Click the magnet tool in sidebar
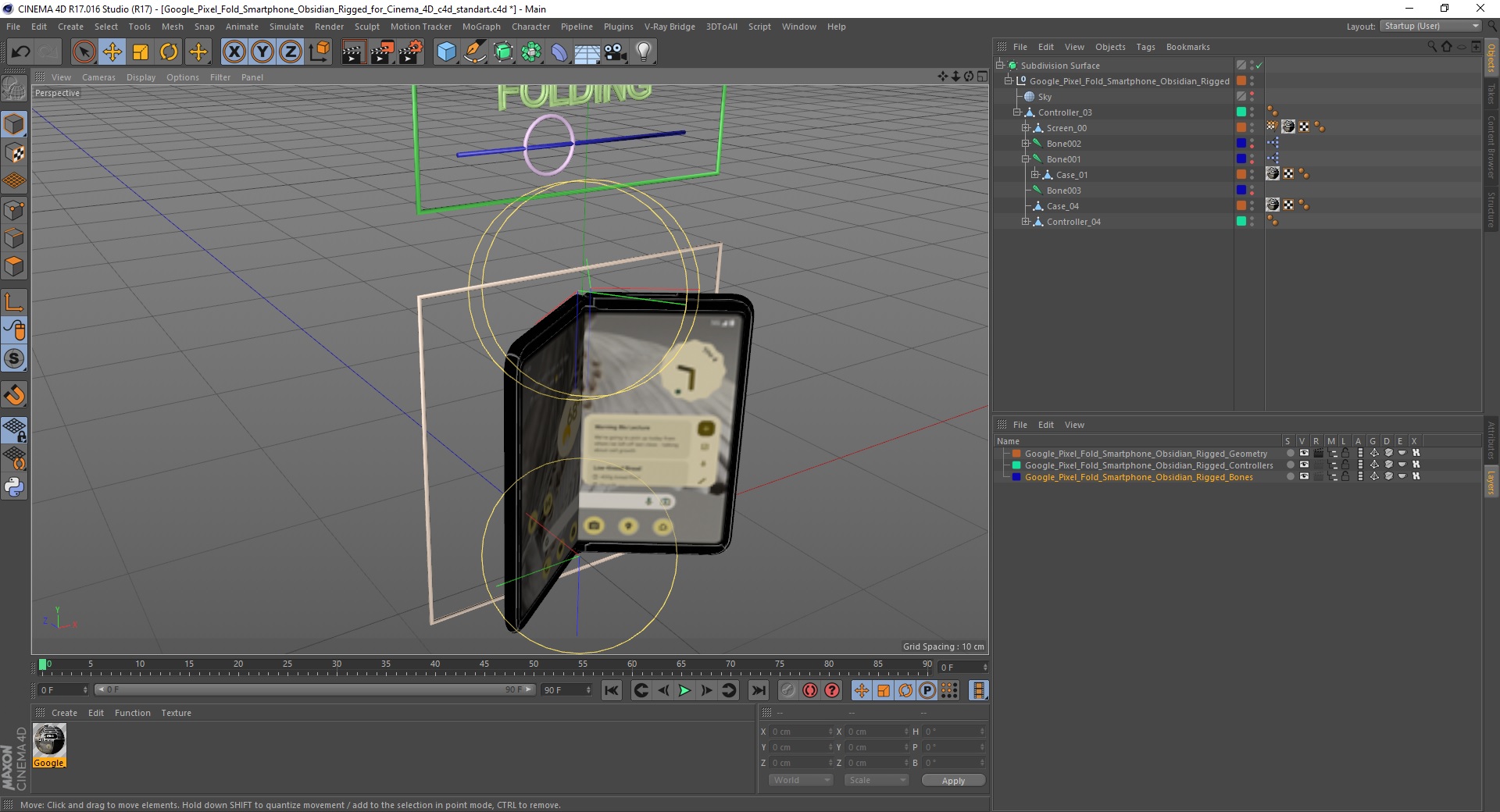 pyautogui.click(x=14, y=395)
